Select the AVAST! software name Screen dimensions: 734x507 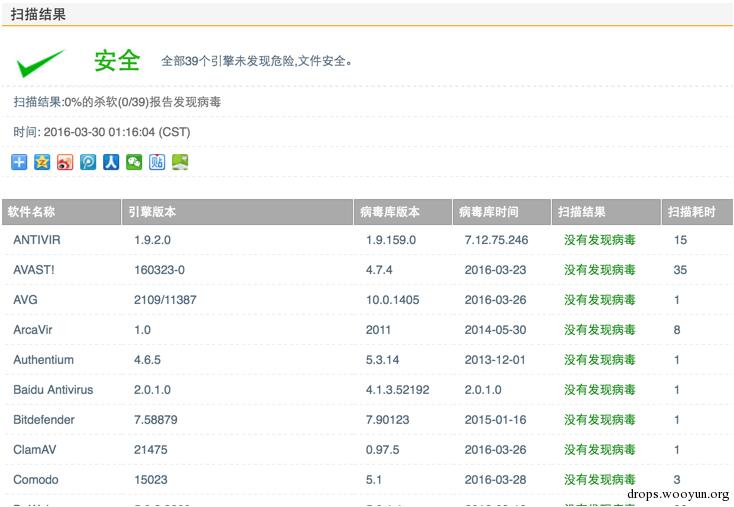(34, 270)
